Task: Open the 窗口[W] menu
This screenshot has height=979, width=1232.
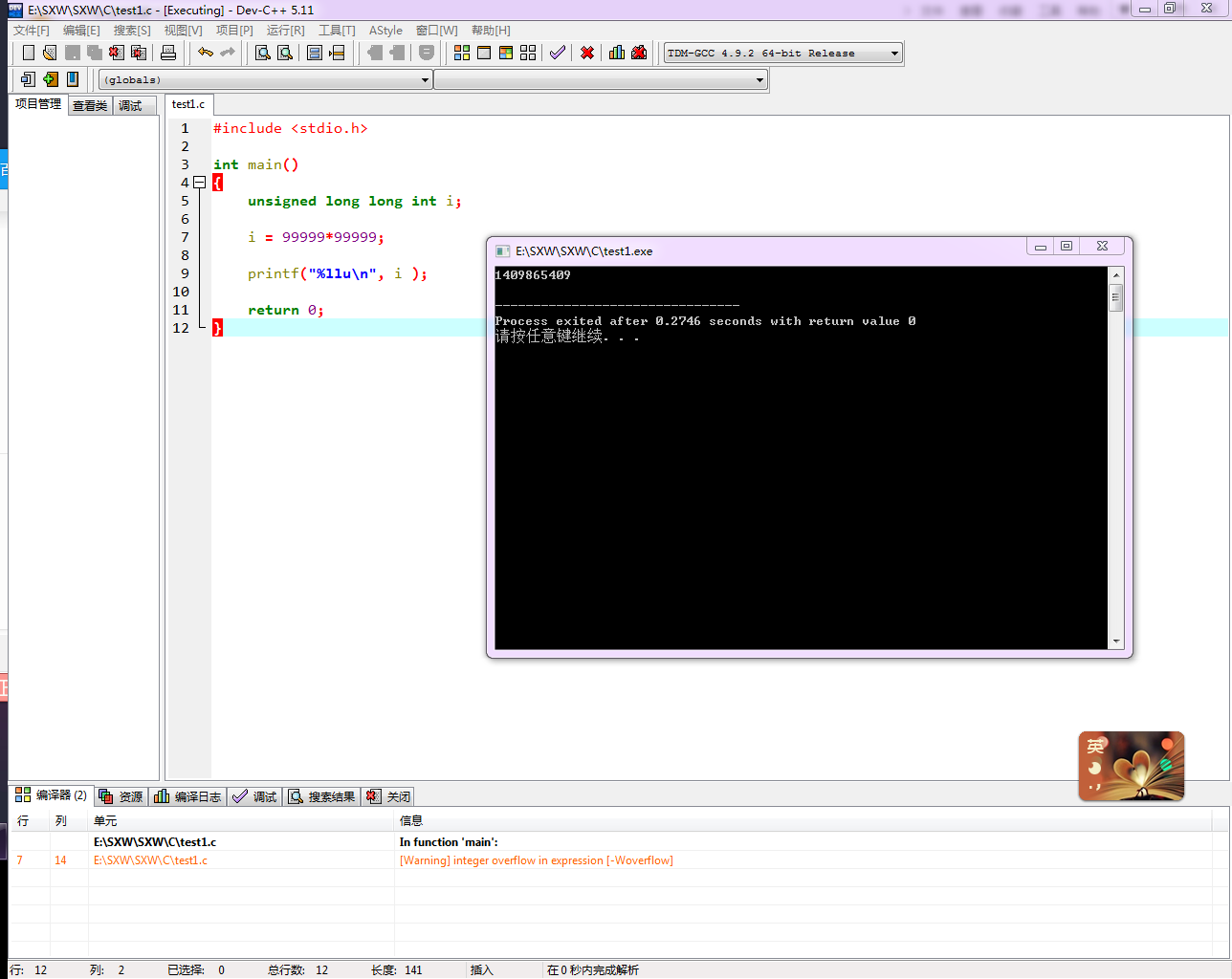Action: pos(436,31)
